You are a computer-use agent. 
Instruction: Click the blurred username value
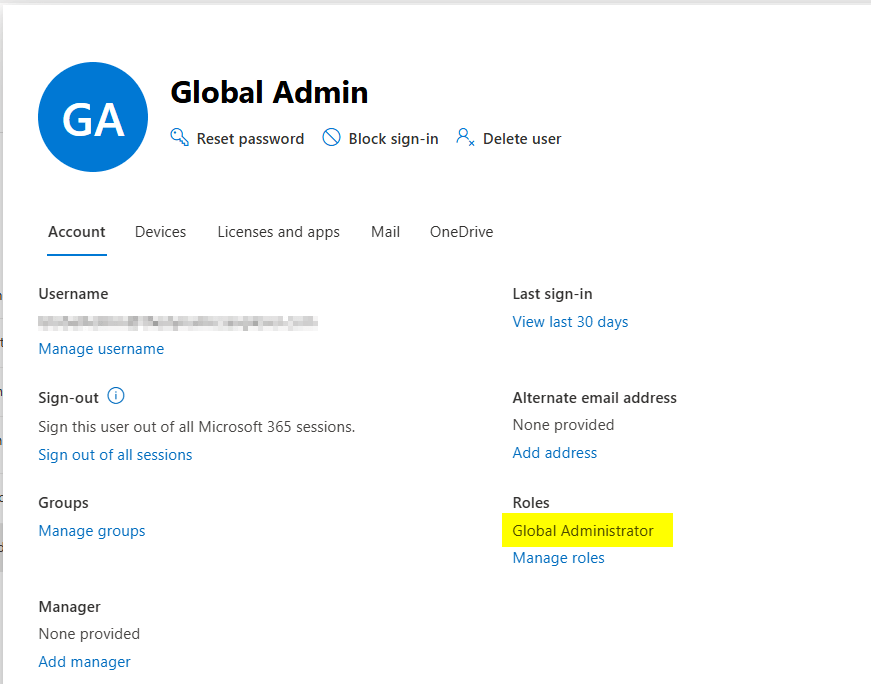pos(178,322)
